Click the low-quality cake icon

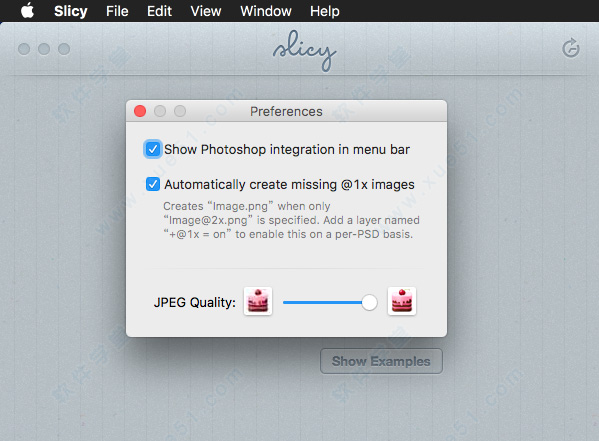tap(258, 301)
